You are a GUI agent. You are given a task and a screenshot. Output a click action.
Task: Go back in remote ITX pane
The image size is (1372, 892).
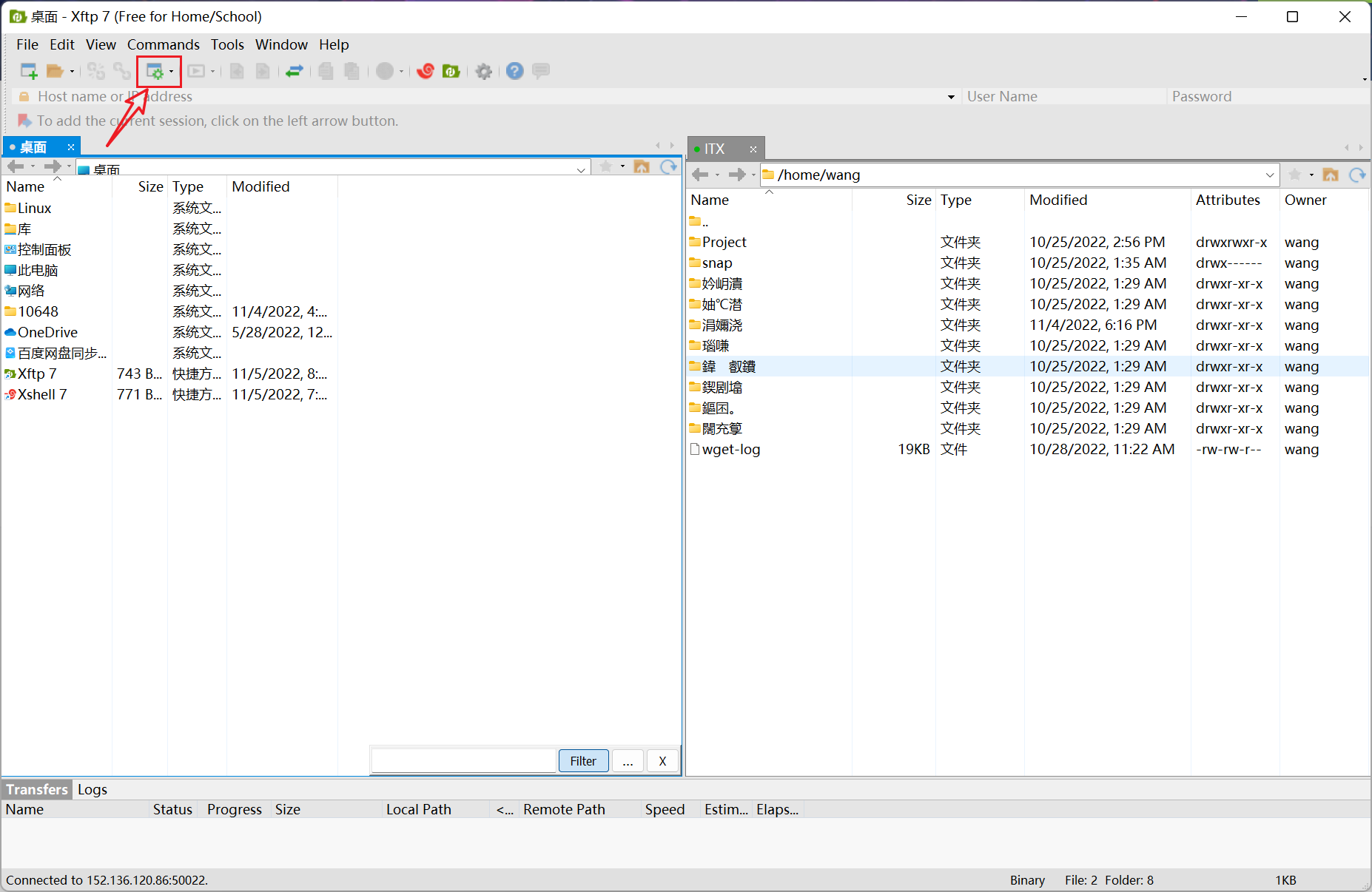[x=700, y=175]
